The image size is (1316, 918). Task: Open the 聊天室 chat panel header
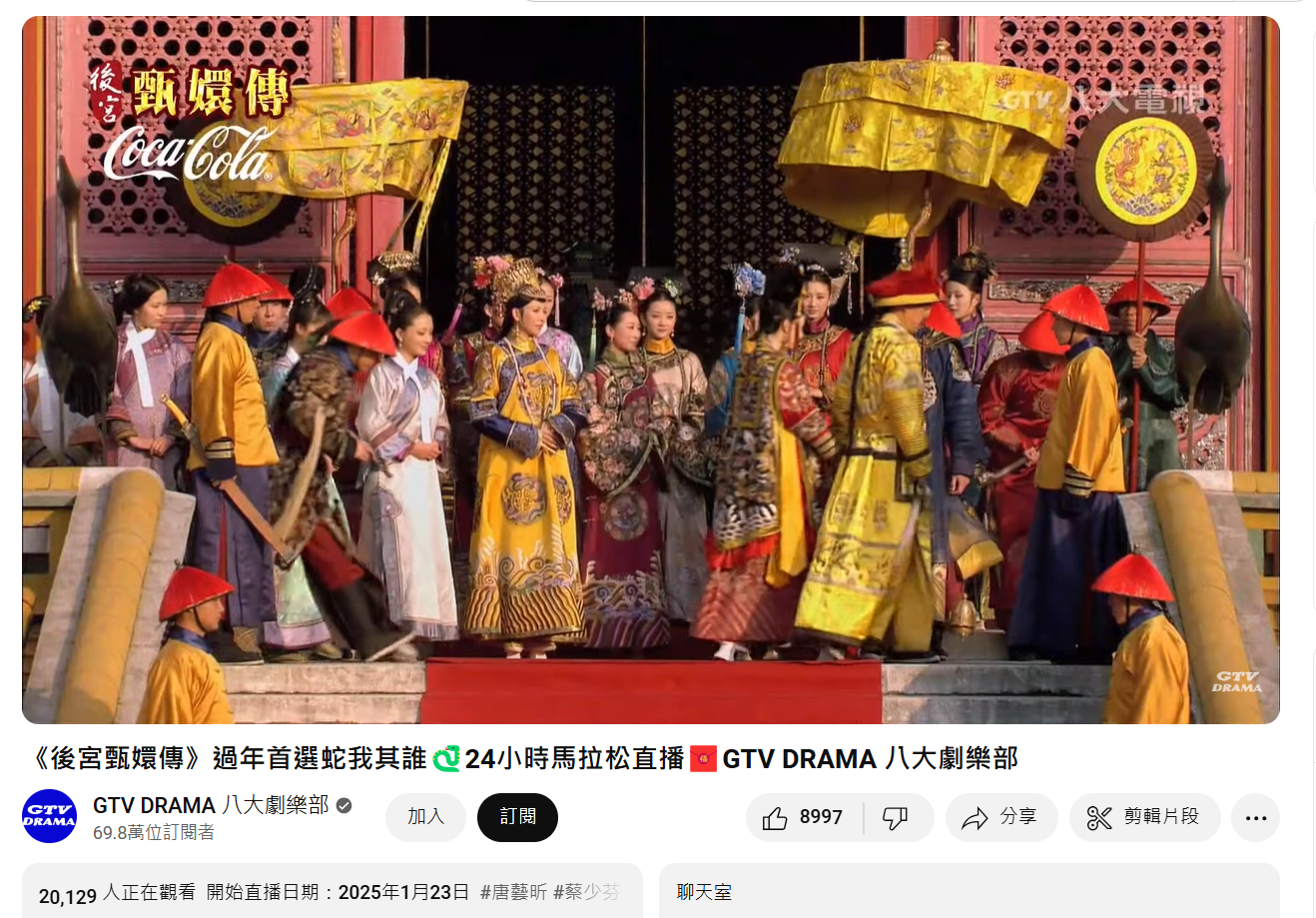pyautogui.click(x=704, y=892)
